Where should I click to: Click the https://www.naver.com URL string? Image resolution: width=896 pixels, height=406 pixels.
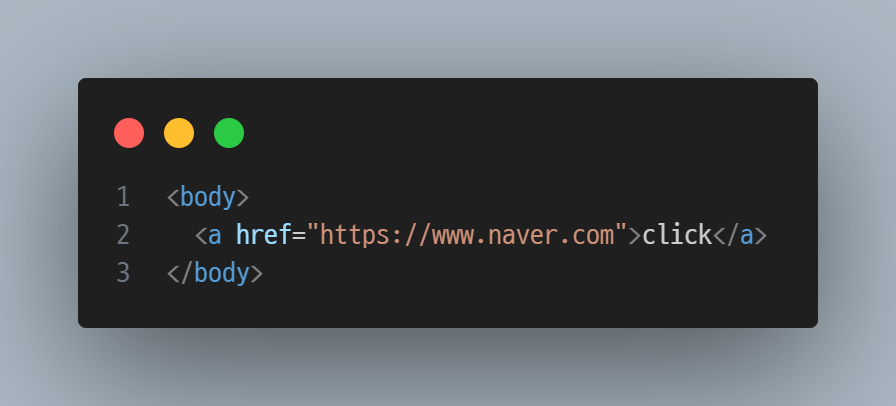(467, 235)
